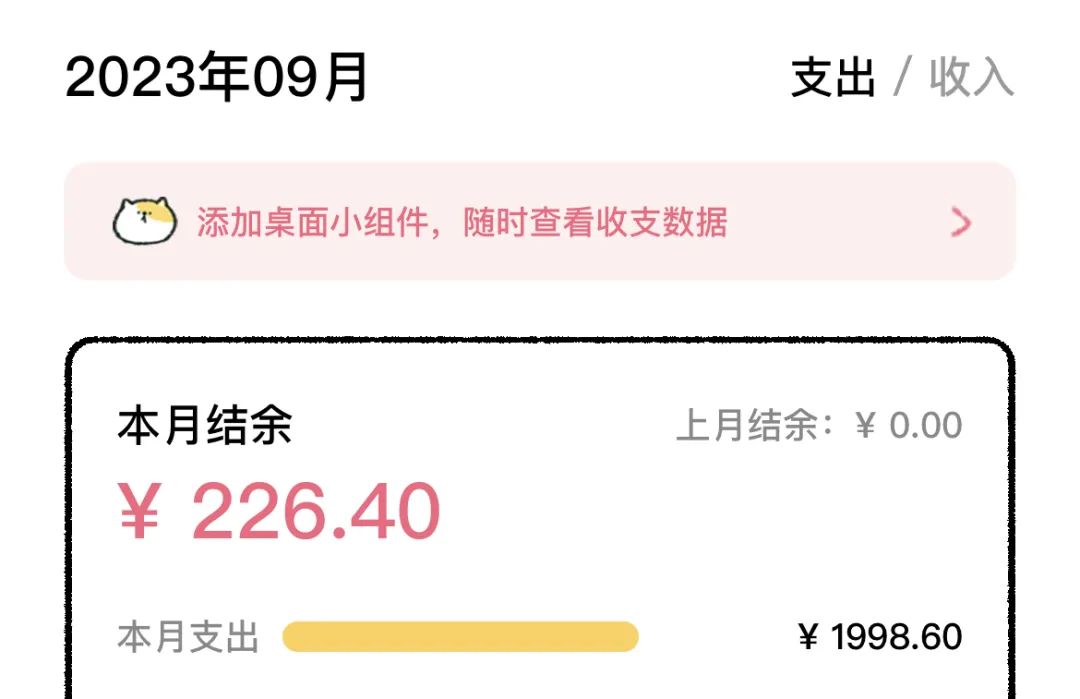Switch to the 支出 tab

(x=833, y=77)
